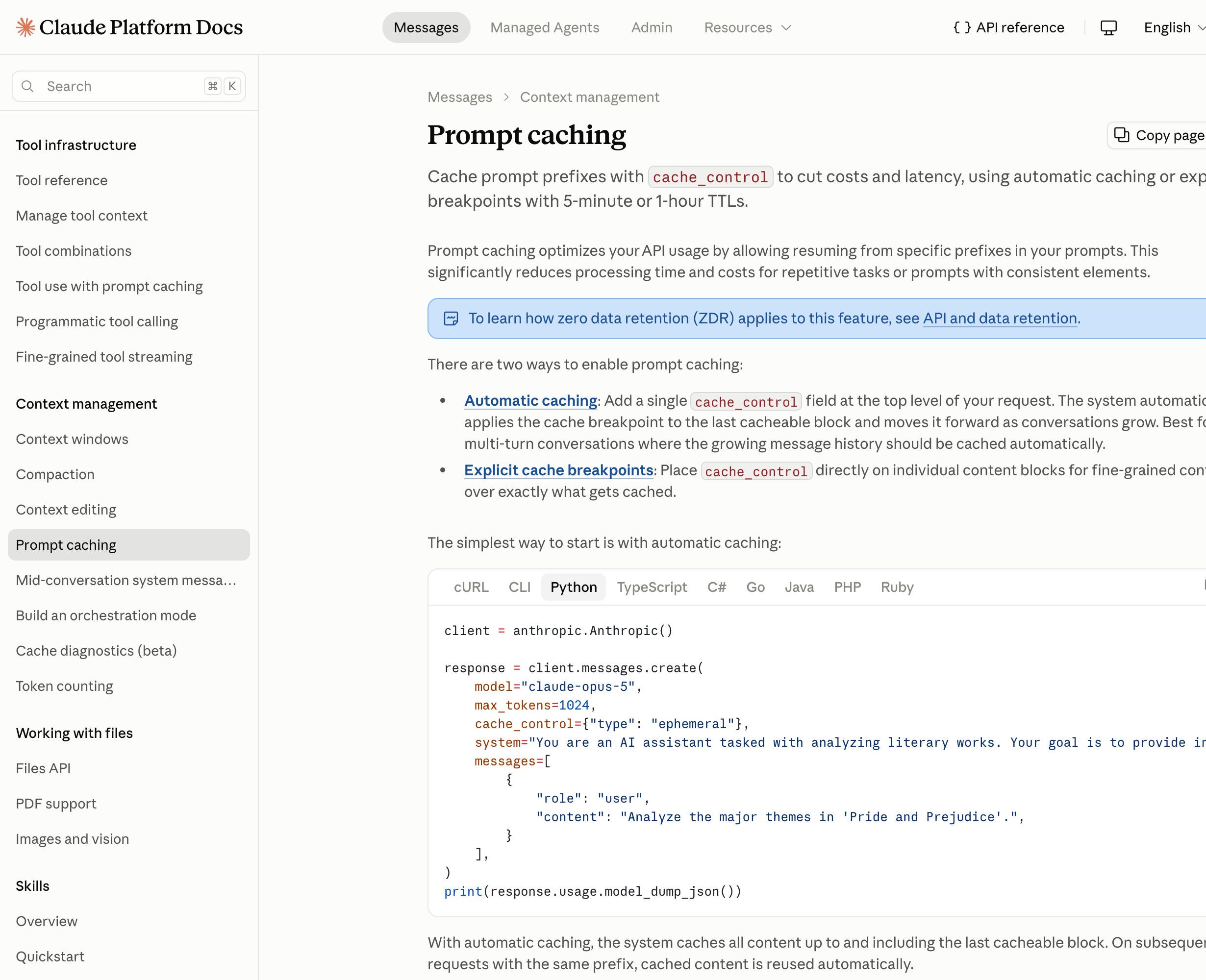This screenshot has height=980, width=1206.
Task: Switch code sample to TypeScript tab
Action: pyautogui.click(x=652, y=587)
